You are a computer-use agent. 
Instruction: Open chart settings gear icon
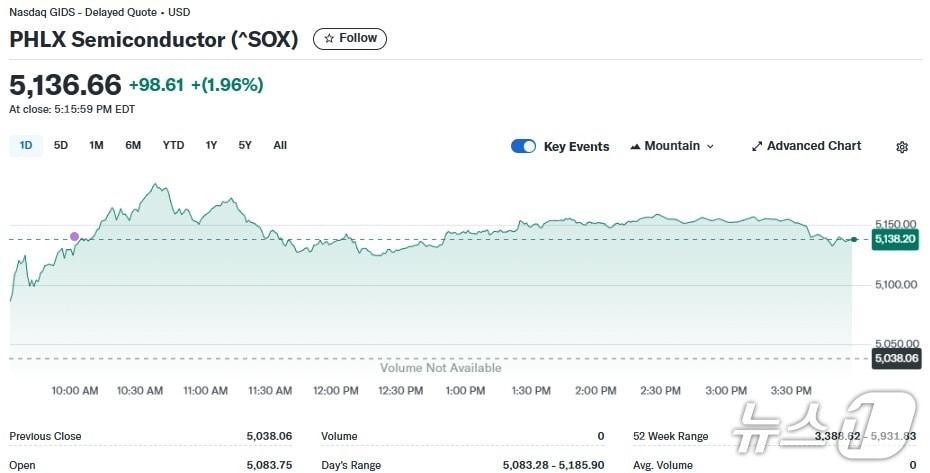(x=902, y=147)
